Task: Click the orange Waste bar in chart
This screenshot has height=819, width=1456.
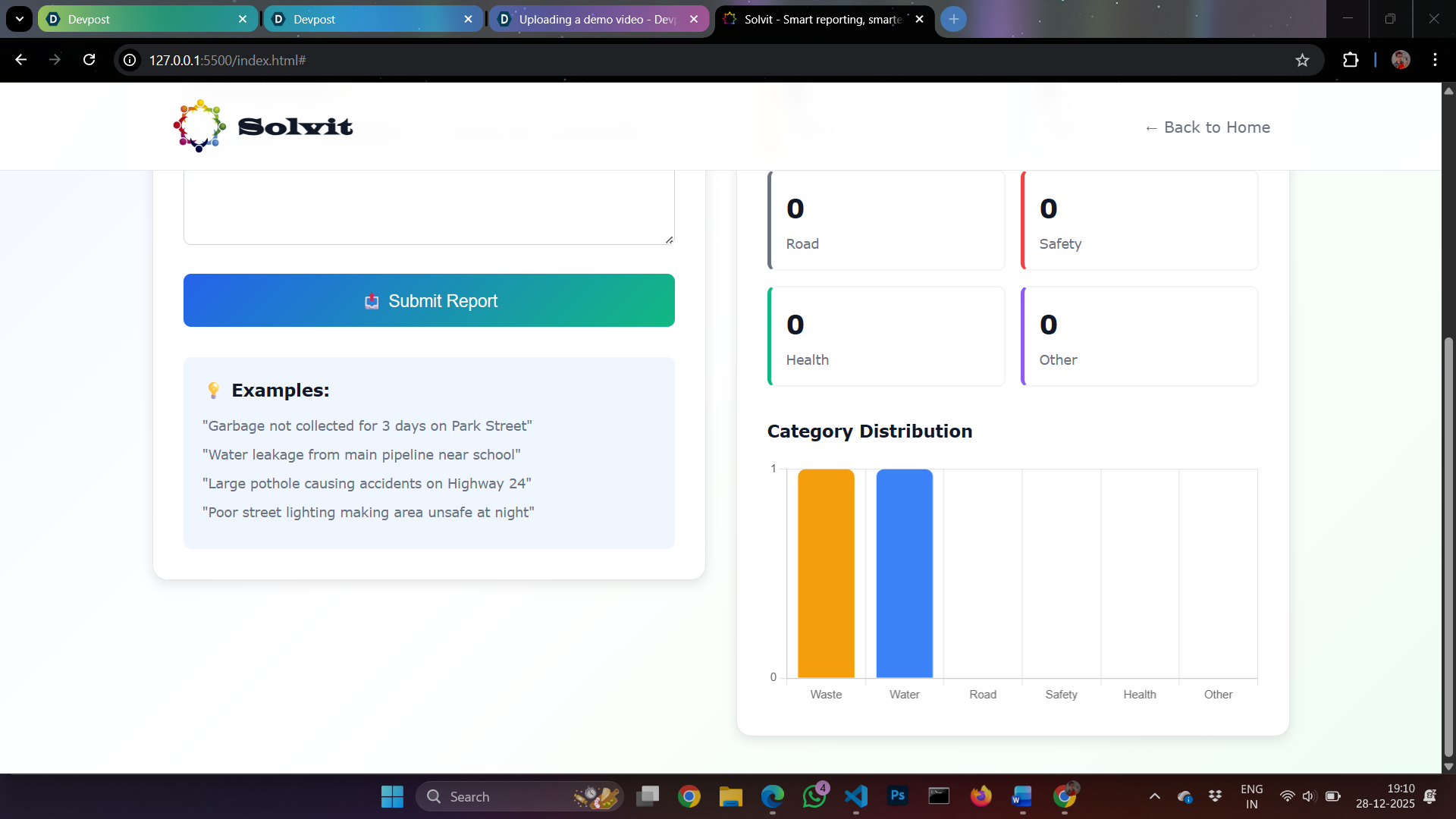Action: [x=826, y=573]
